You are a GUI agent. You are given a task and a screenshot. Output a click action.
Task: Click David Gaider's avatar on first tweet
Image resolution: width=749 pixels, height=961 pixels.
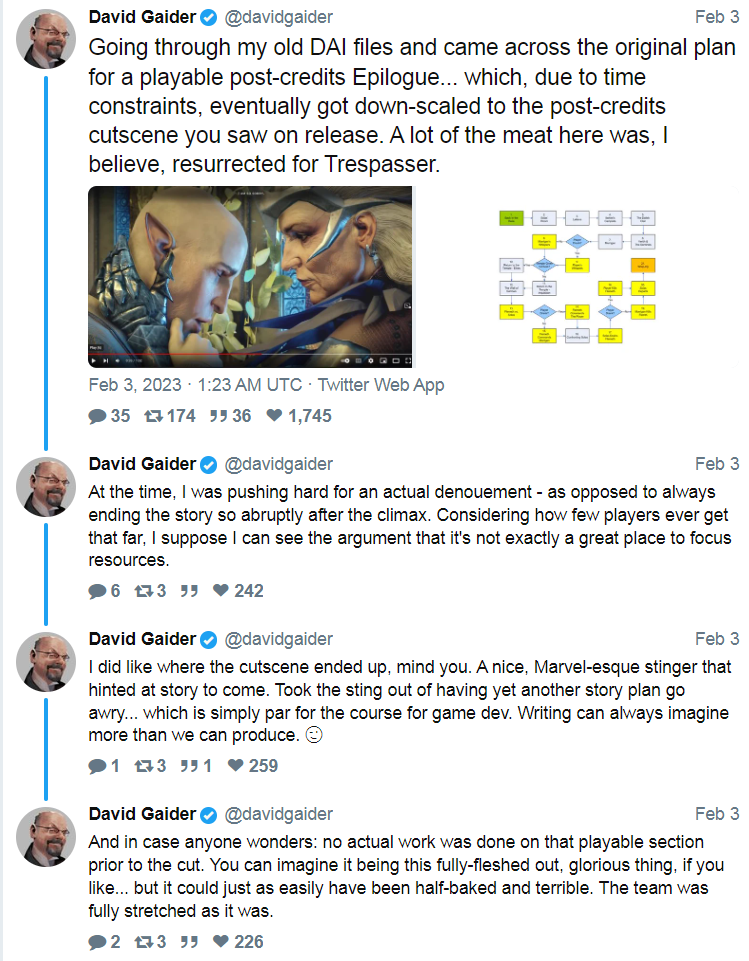[x=46, y=44]
